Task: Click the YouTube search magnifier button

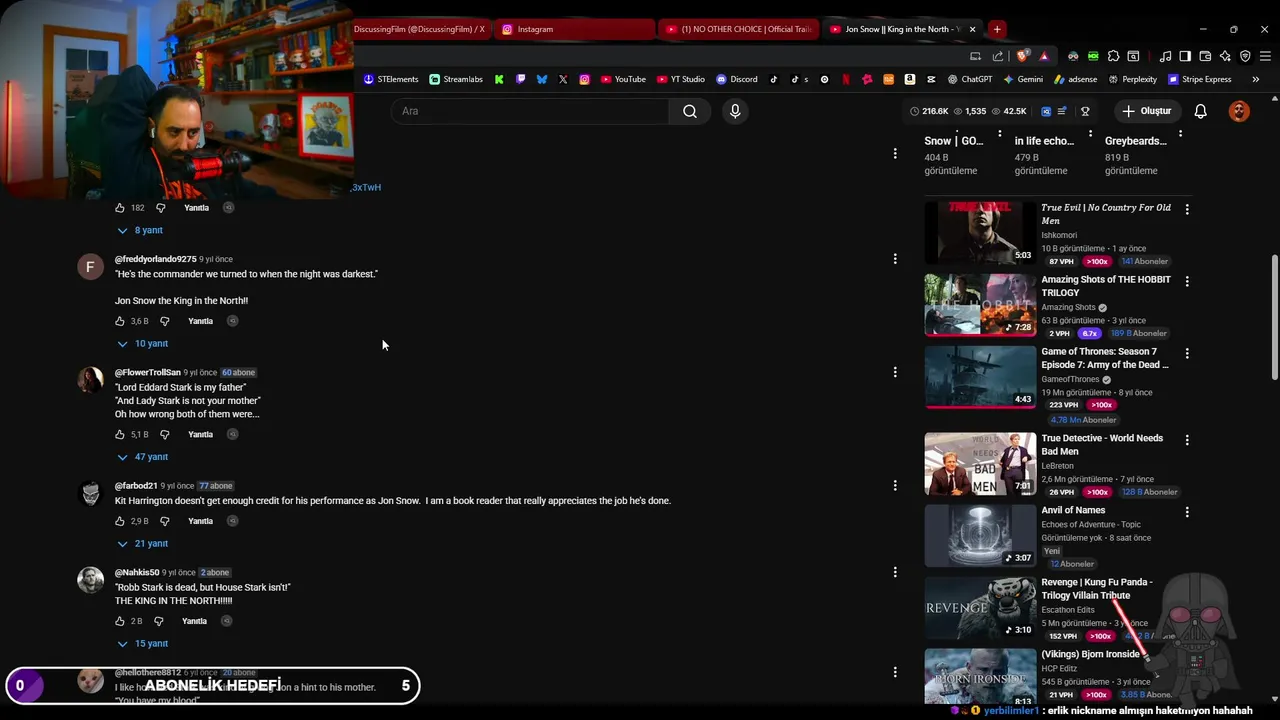Action: [690, 111]
